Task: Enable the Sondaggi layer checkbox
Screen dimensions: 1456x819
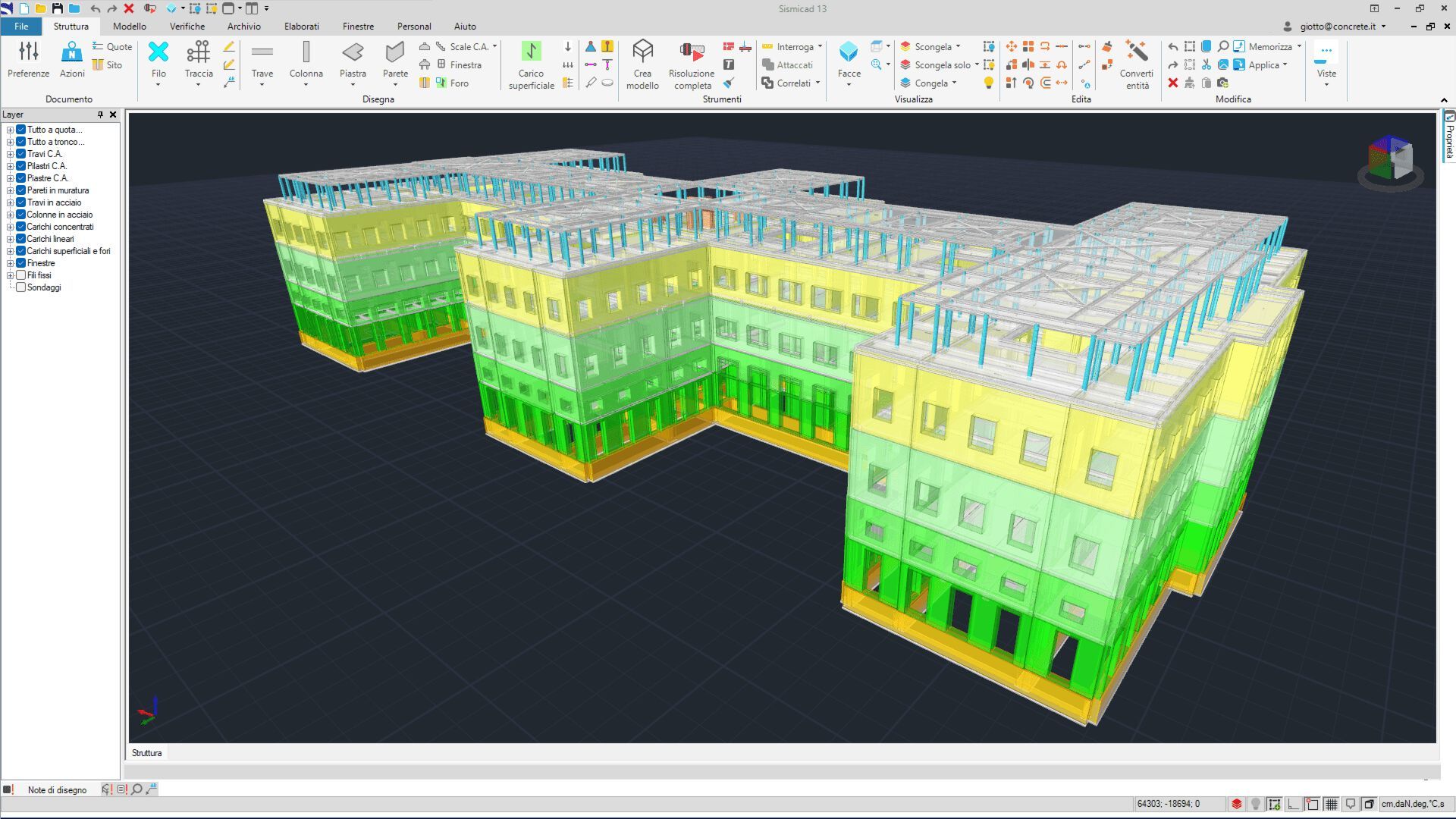Action: (x=21, y=287)
